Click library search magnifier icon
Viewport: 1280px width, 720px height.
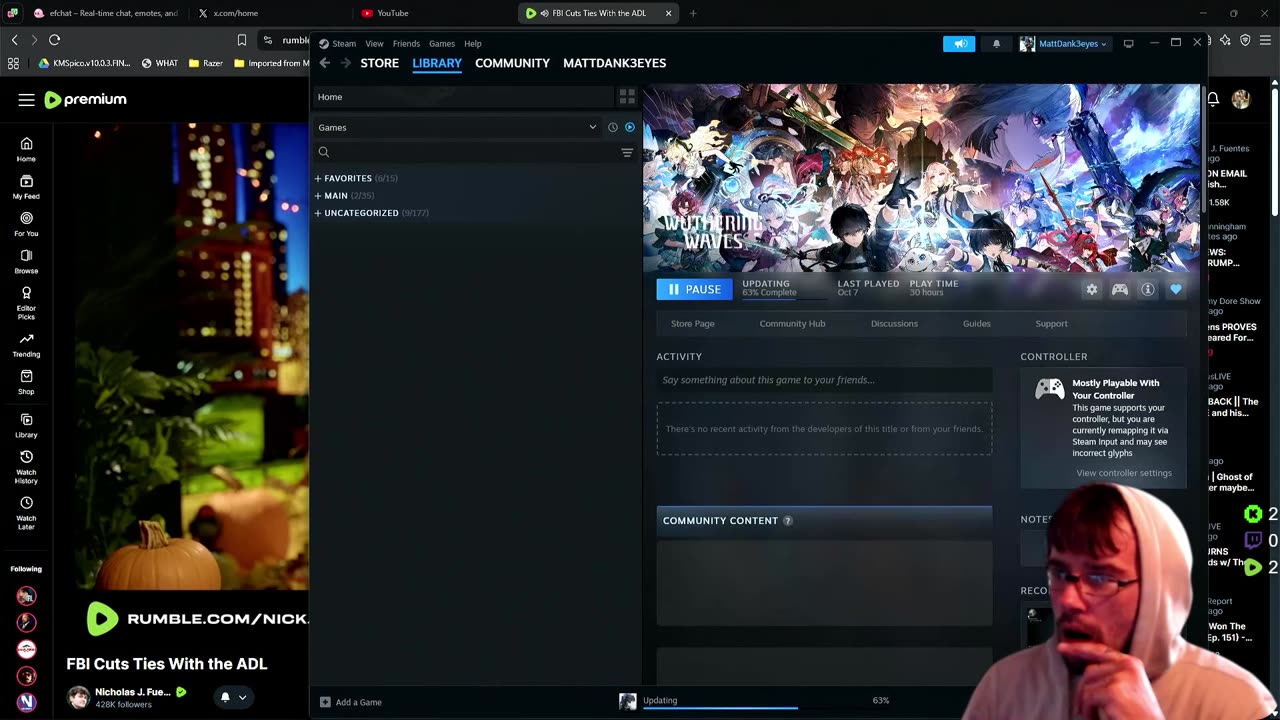[x=324, y=152]
